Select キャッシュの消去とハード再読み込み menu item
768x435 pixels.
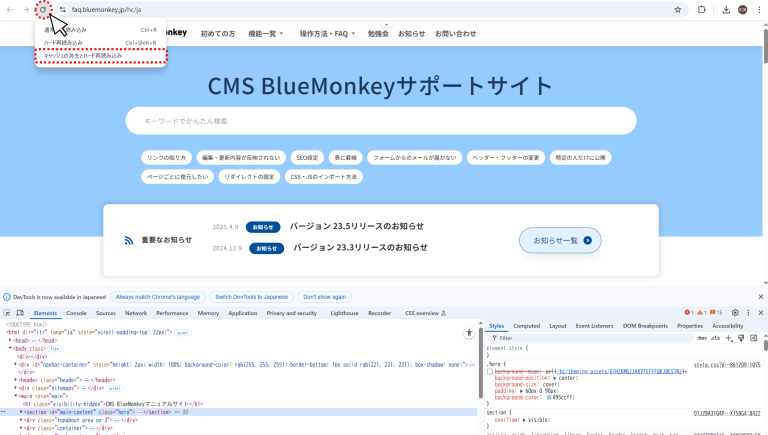tap(101, 56)
